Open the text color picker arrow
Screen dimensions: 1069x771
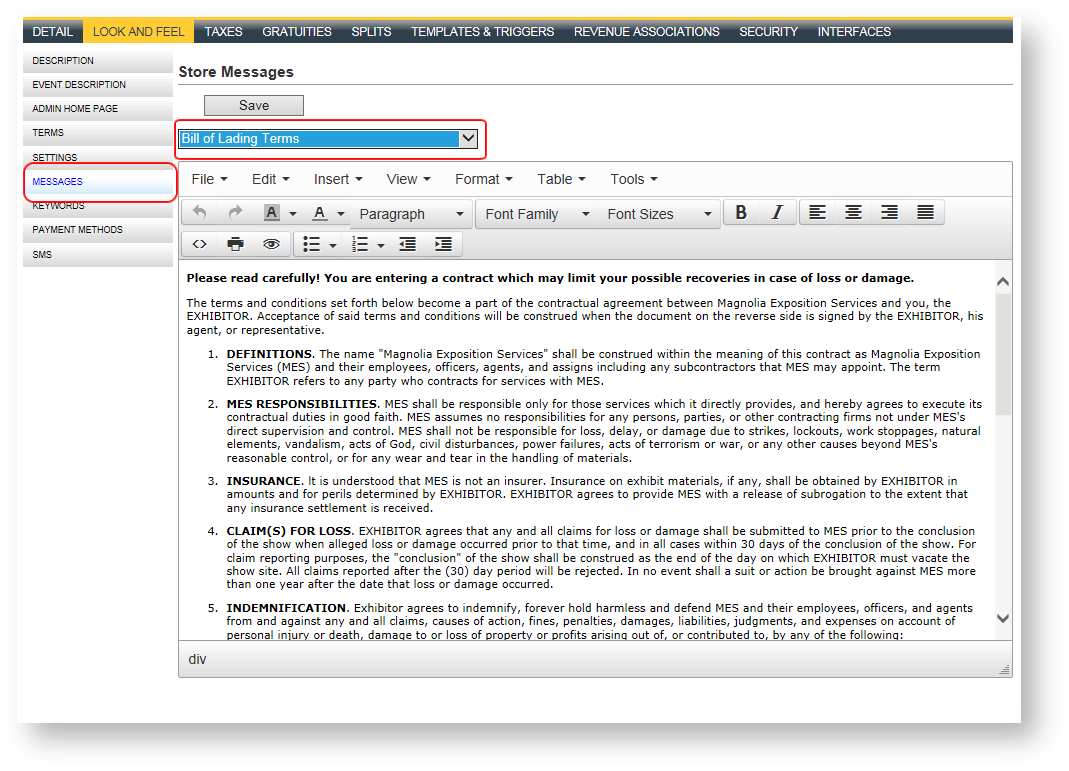tap(341, 214)
